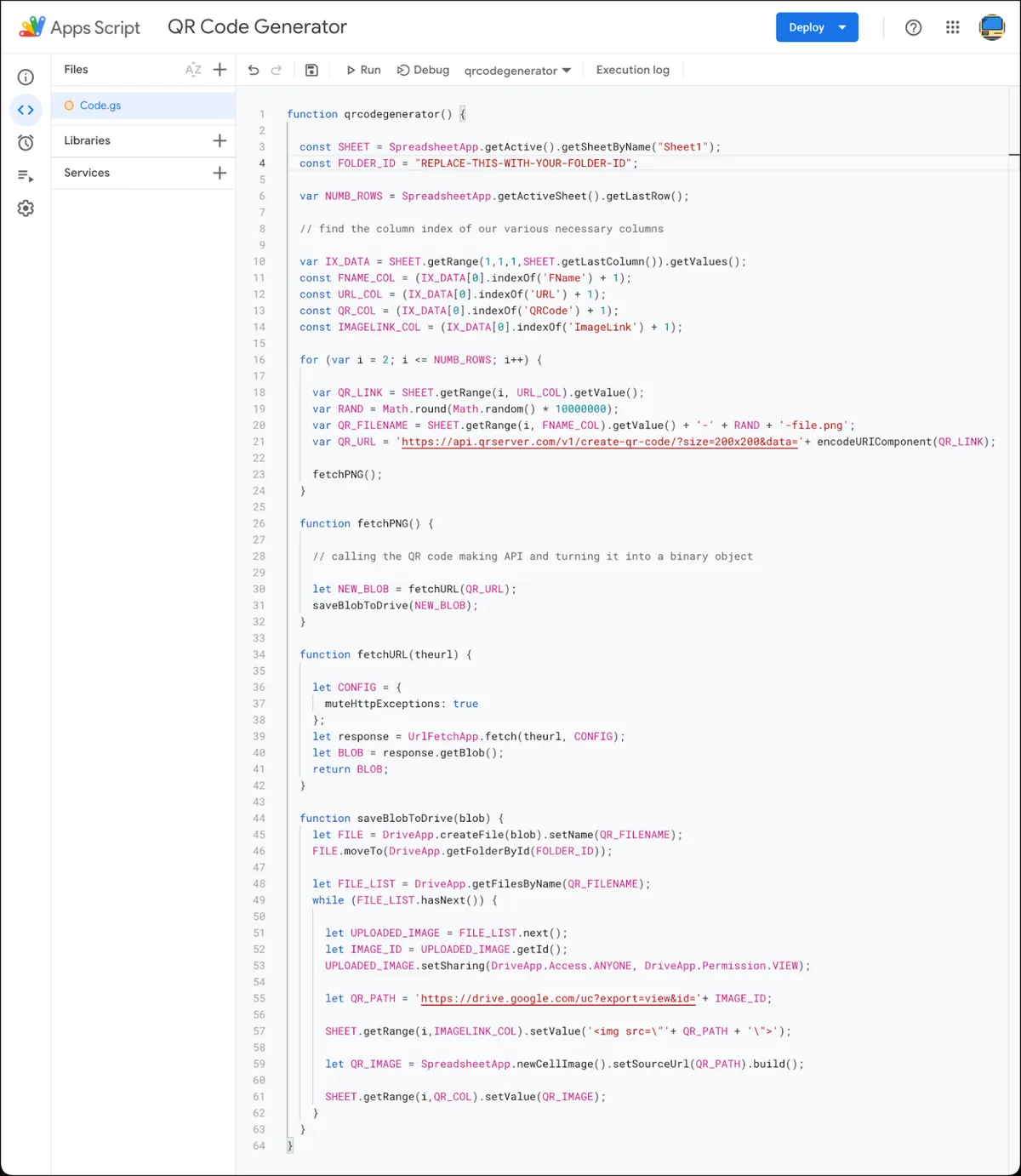The height and width of the screenshot is (1176, 1021).
Task: Open the Overview info icon in sidebar
Action: [26, 77]
